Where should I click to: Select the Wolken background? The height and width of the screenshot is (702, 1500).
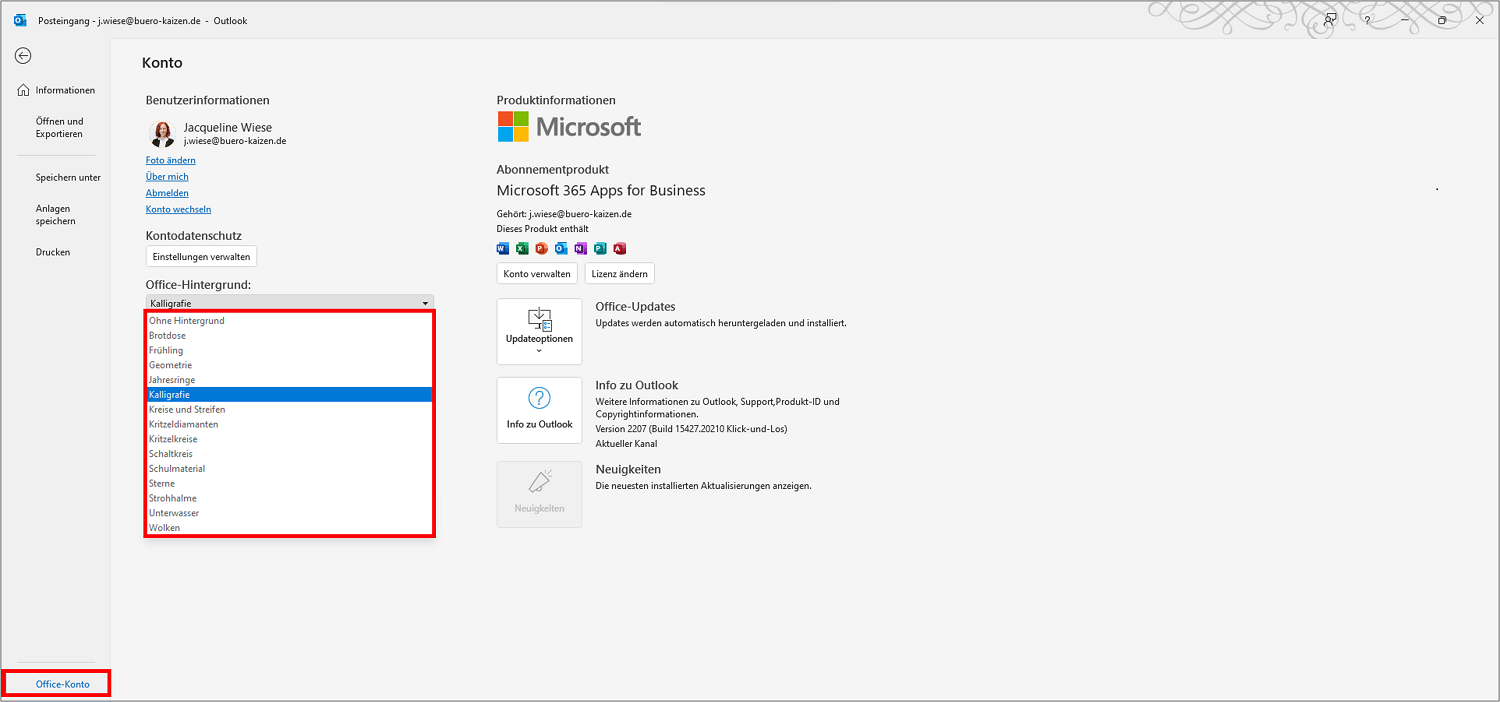tap(290, 528)
